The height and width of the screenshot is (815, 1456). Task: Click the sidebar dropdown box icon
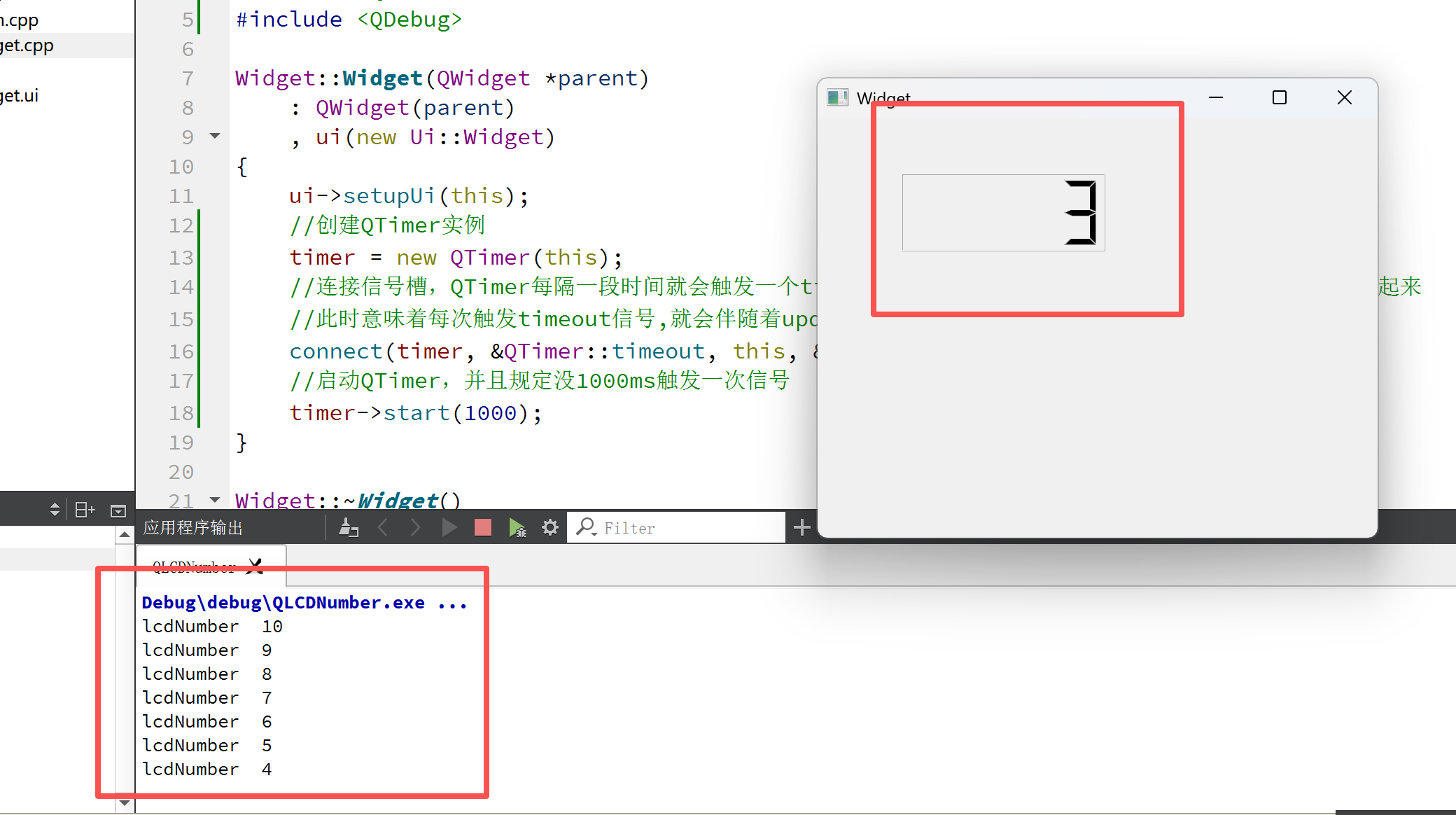[x=118, y=510]
